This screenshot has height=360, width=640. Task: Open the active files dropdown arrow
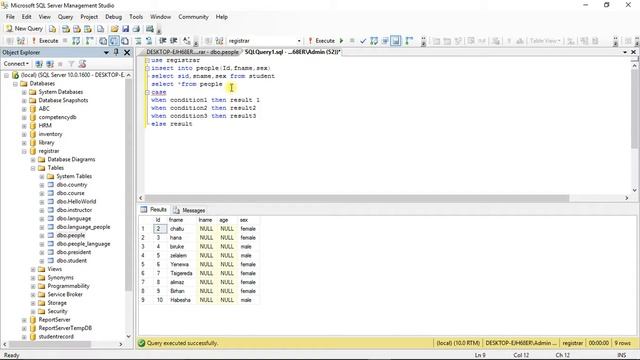tap(625, 52)
